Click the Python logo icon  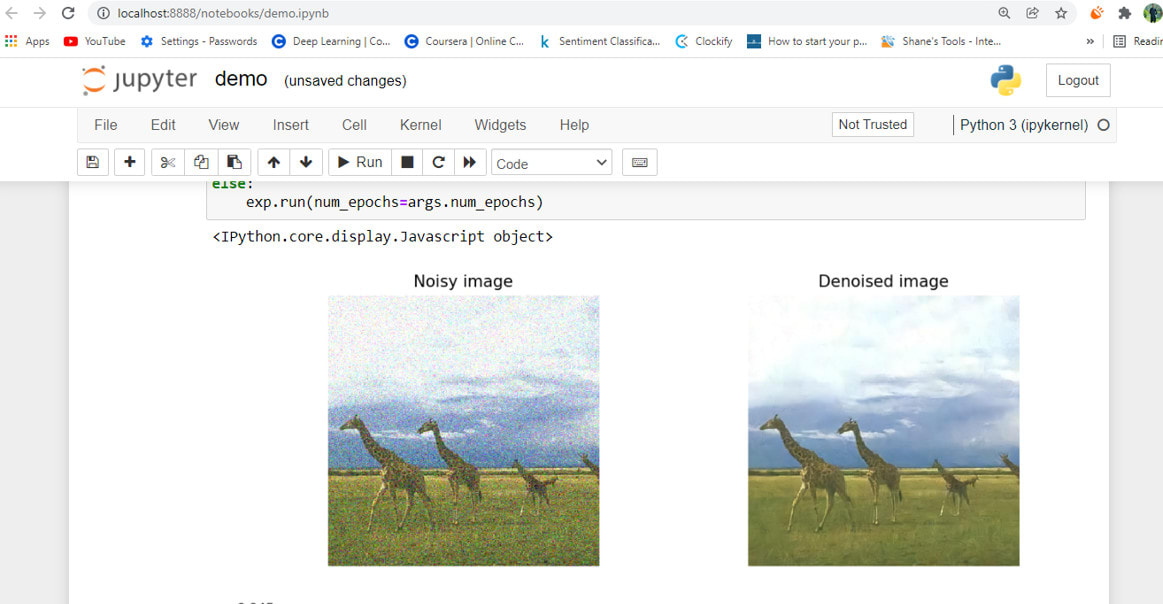(x=1006, y=80)
